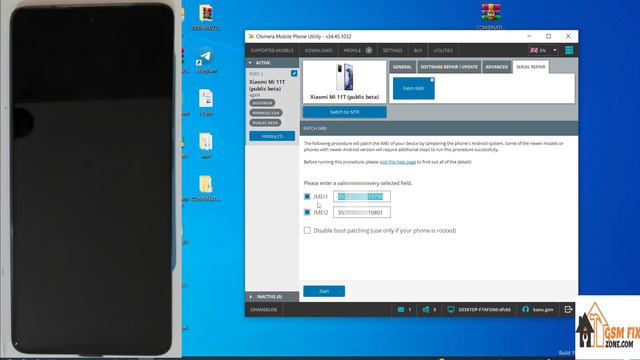Open the Downloads menu

pos(318,50)
